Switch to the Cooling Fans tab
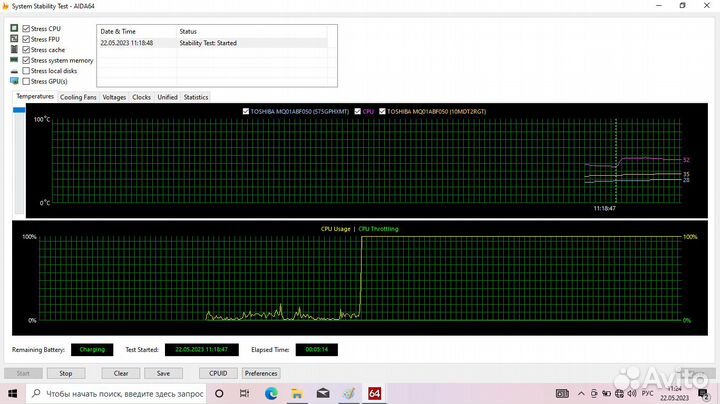The height and width of the screenshot is (404, 720). click(78, 97)
